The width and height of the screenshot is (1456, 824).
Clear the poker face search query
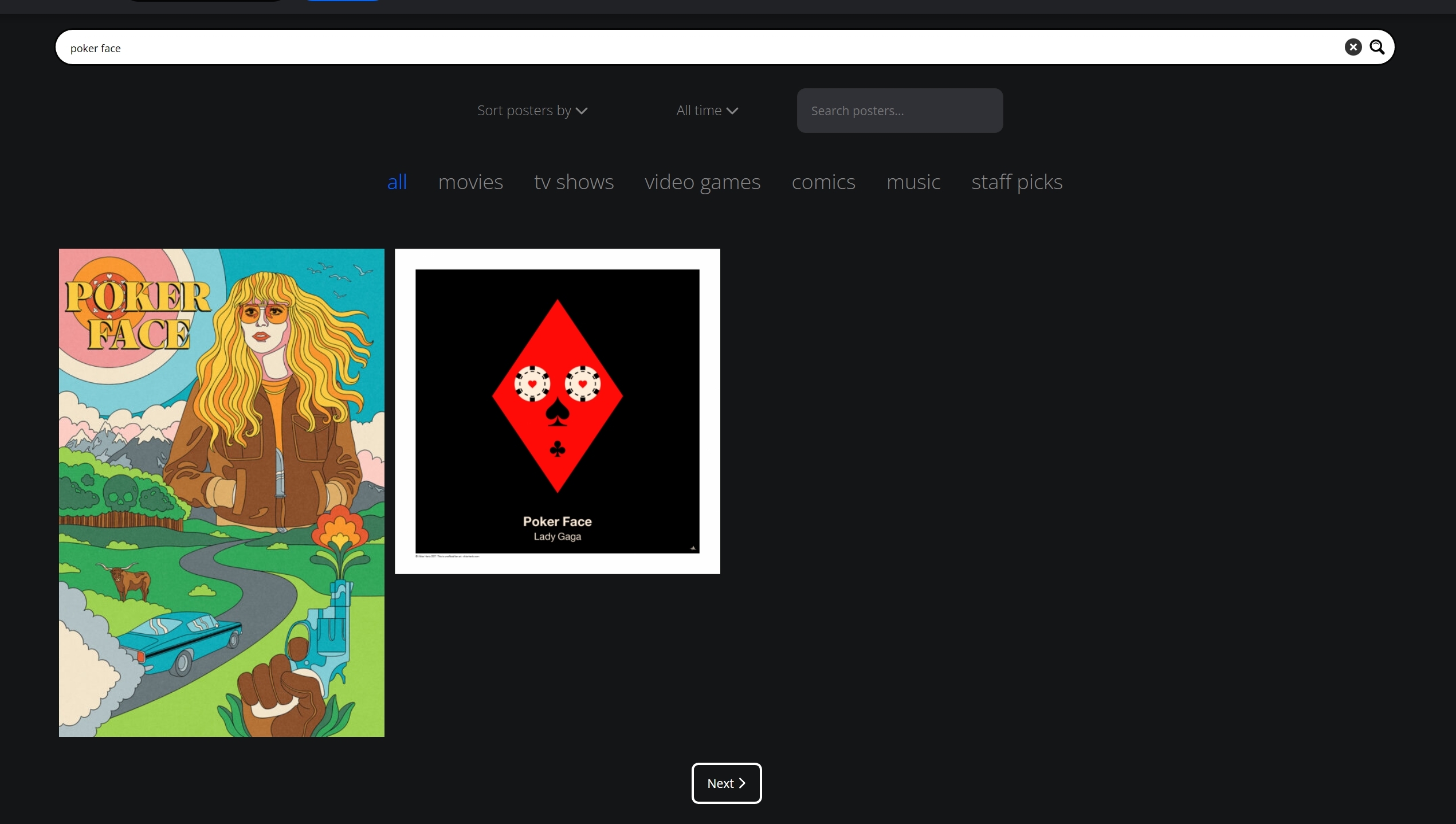(x=1353, y=47)
